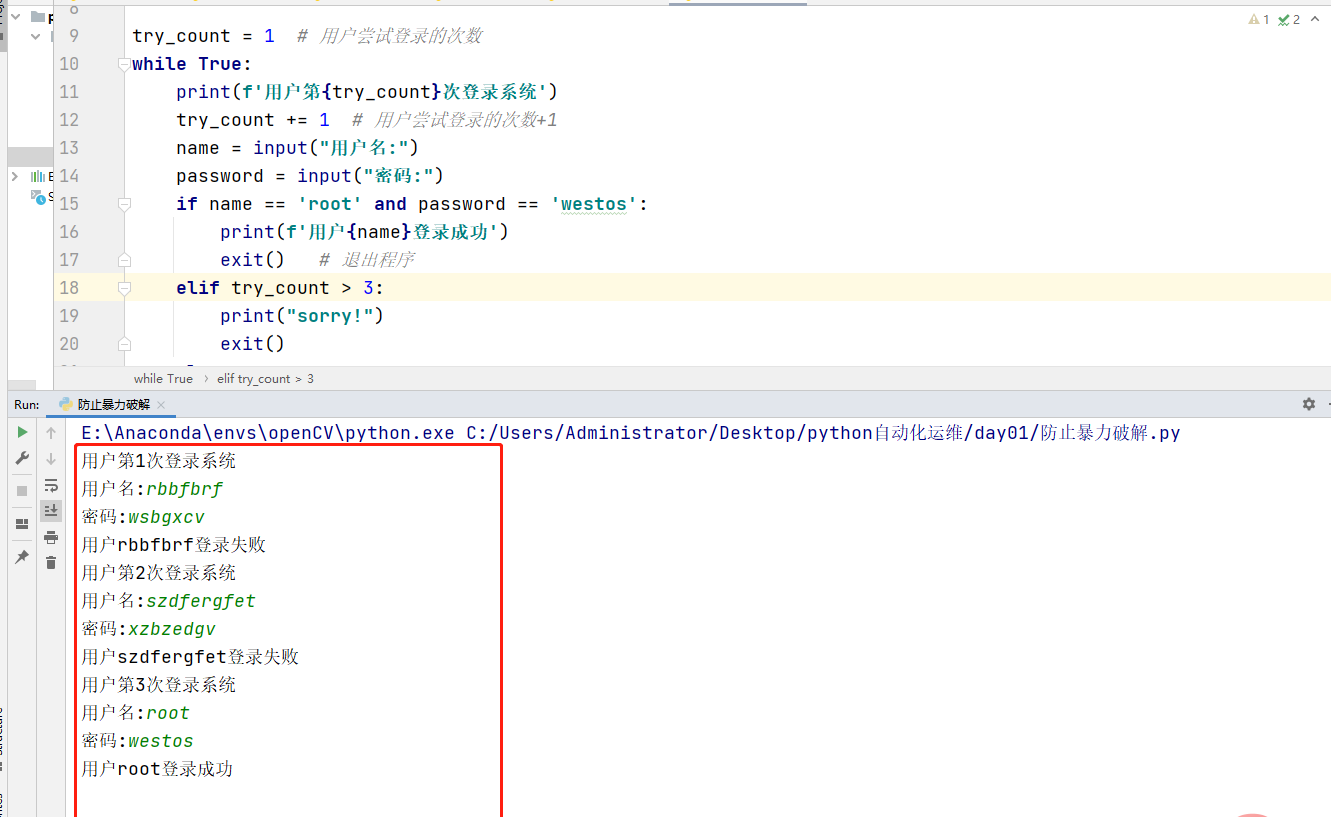Click console input 'westos'
The image size is (1331, 817).
click(x=161, y=741)
